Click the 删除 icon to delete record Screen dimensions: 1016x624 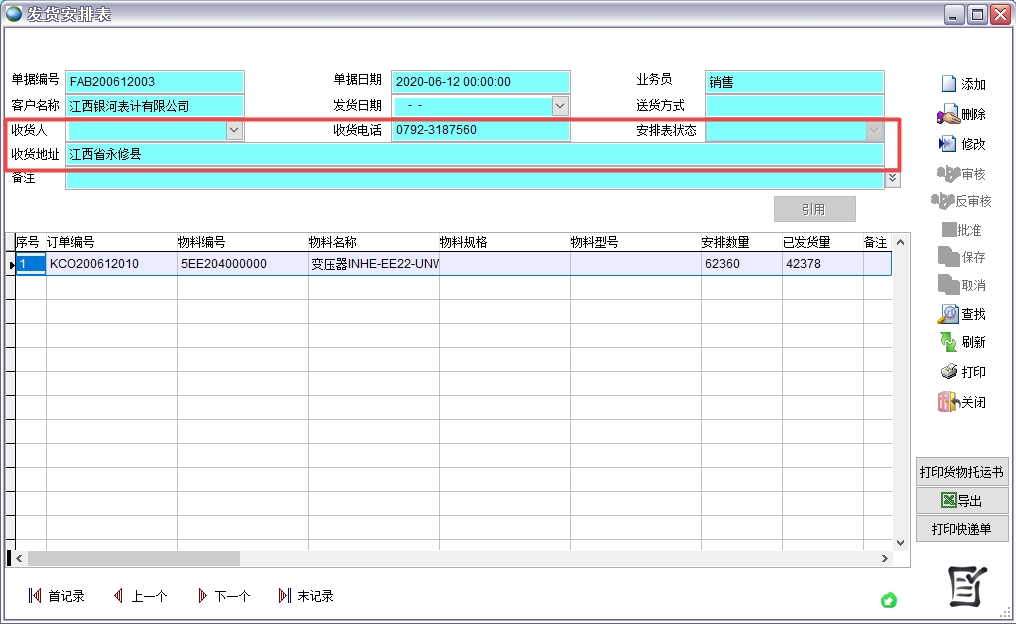coord(964,114)
